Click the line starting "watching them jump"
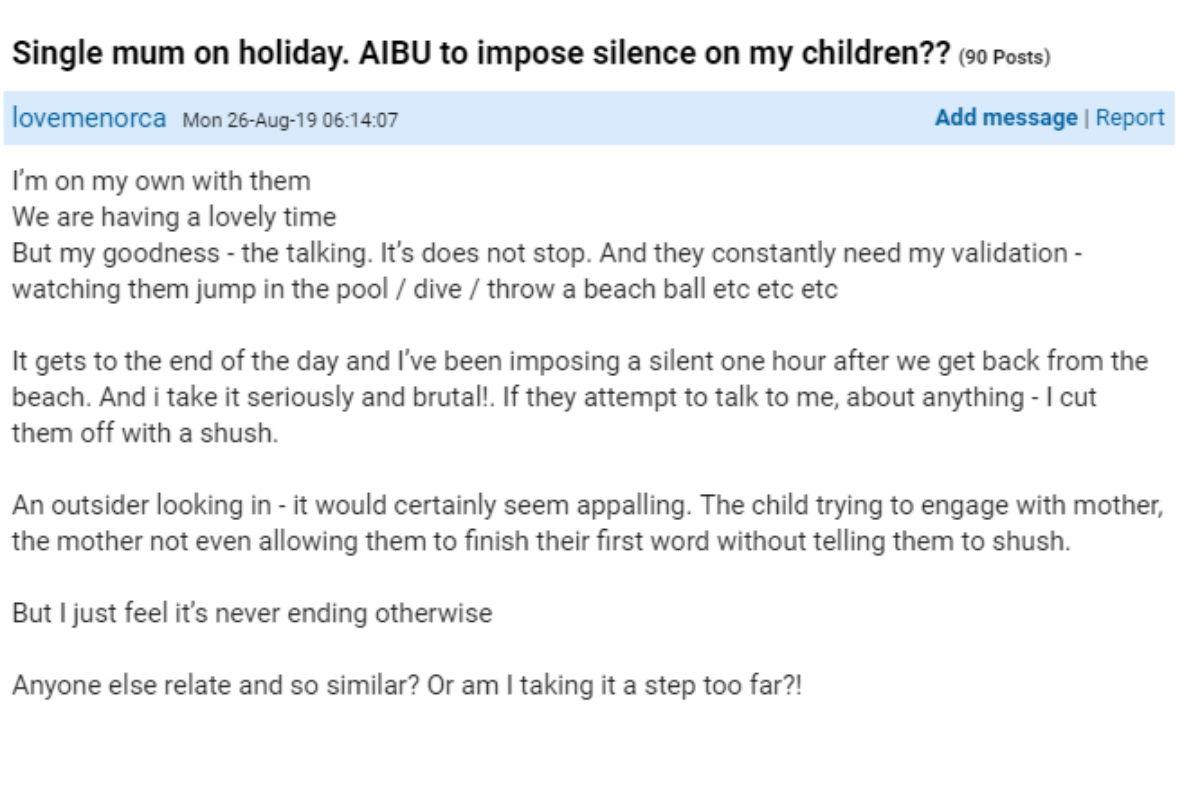 pos(424,290)
